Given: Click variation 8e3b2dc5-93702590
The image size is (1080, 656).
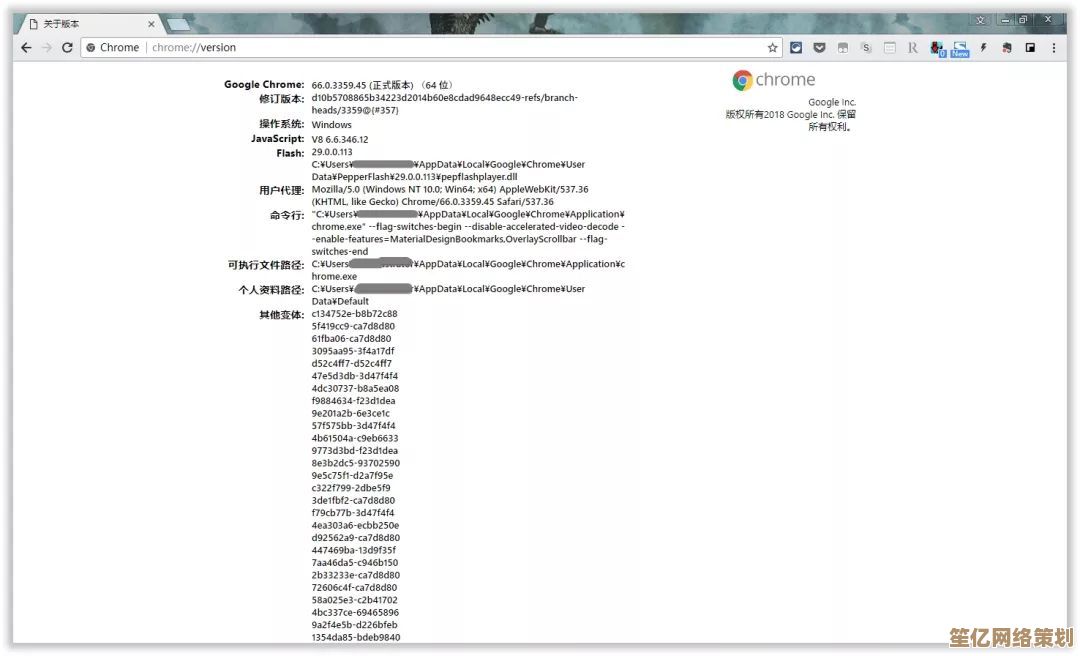Looking at the screenshot, I should pos(355,463).
